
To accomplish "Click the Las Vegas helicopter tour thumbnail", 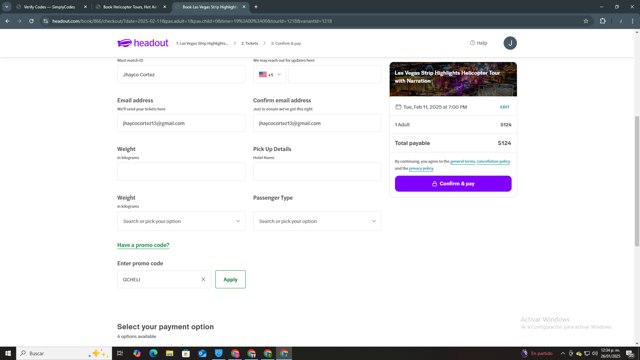I will click(453, 79).
